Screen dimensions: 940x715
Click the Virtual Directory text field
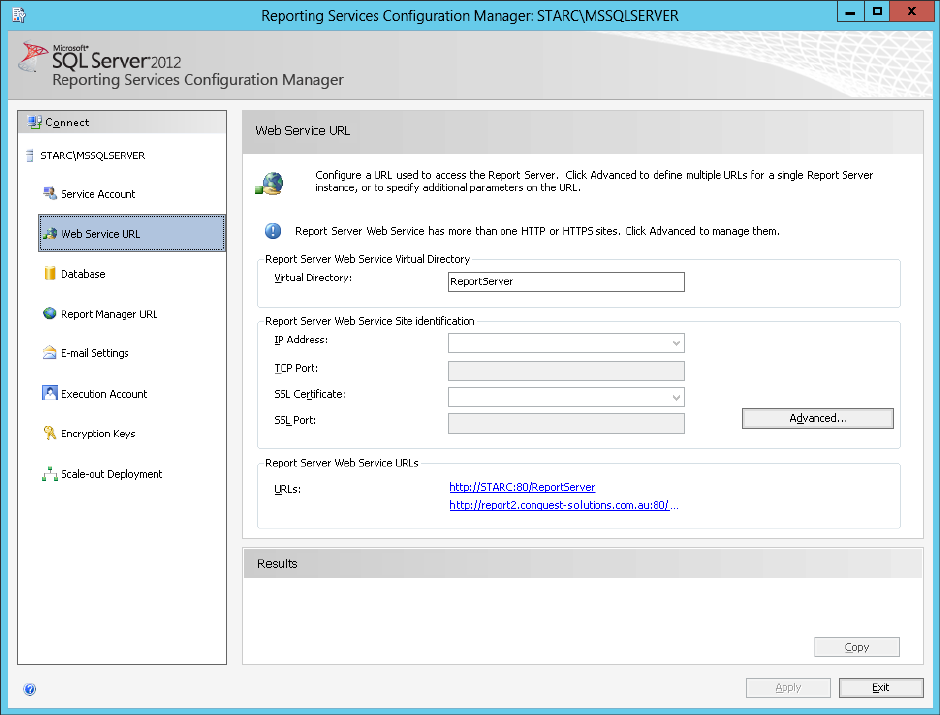point(566,282)
